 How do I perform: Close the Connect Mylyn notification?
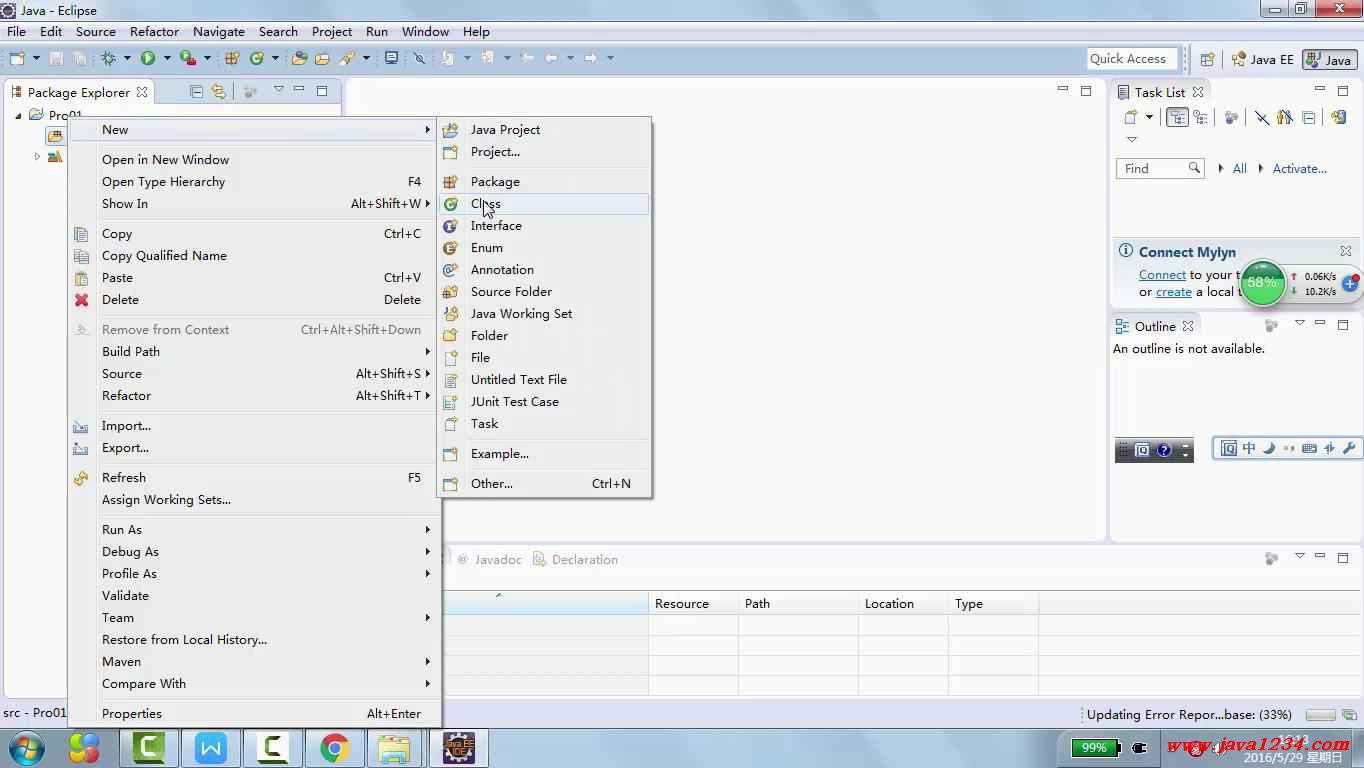(1346, 251)
